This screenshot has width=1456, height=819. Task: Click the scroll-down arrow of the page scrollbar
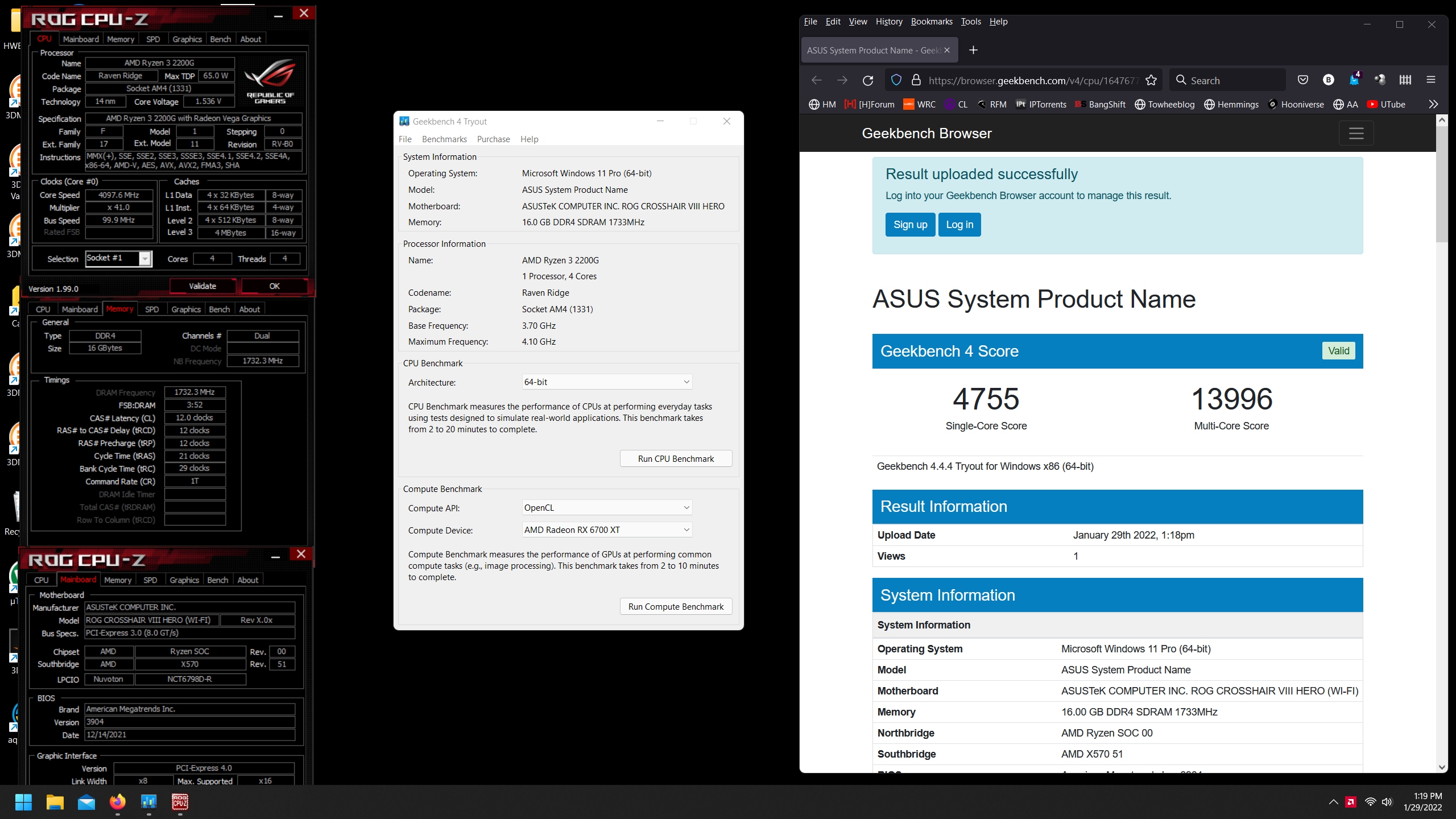click(x=1442, y=767)
